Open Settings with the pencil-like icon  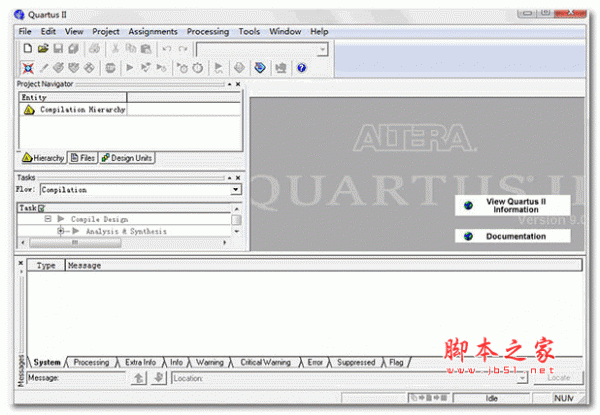pyautogui.click(x=44, y=68)
